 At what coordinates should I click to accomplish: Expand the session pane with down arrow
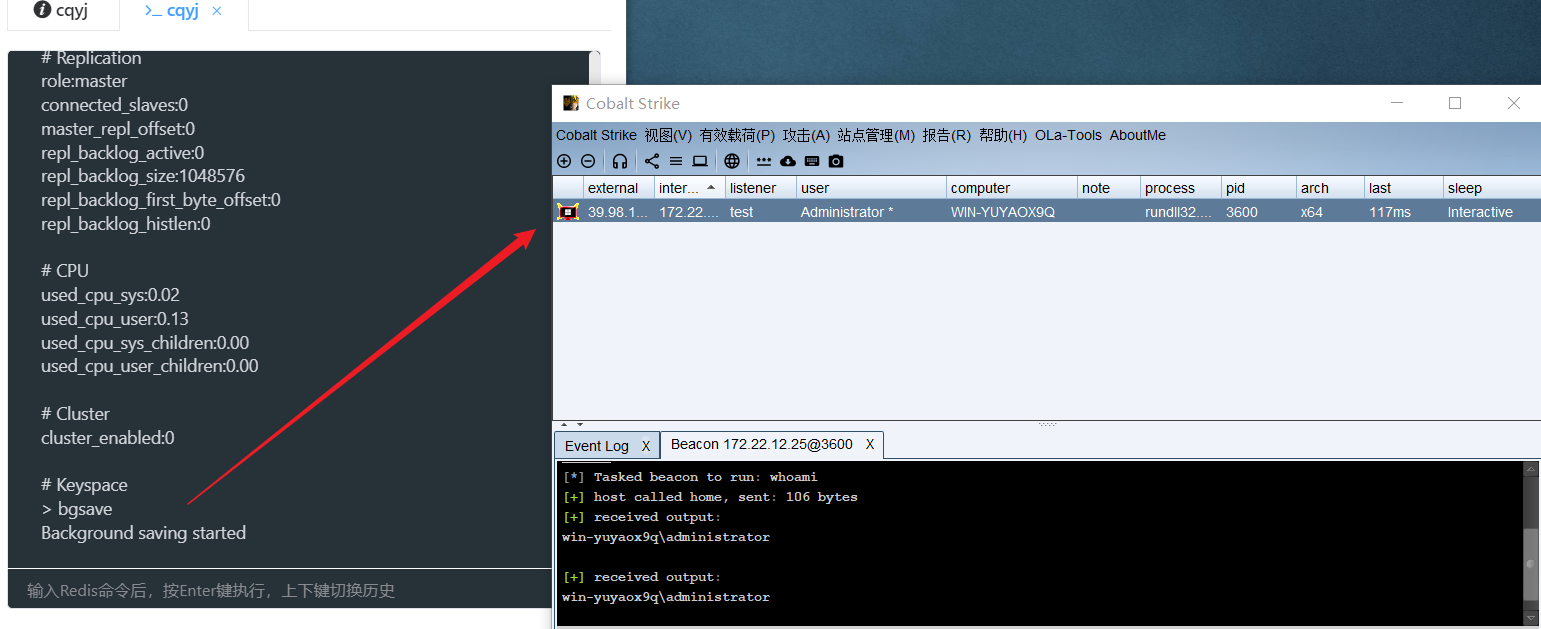[x=580, y=425]
